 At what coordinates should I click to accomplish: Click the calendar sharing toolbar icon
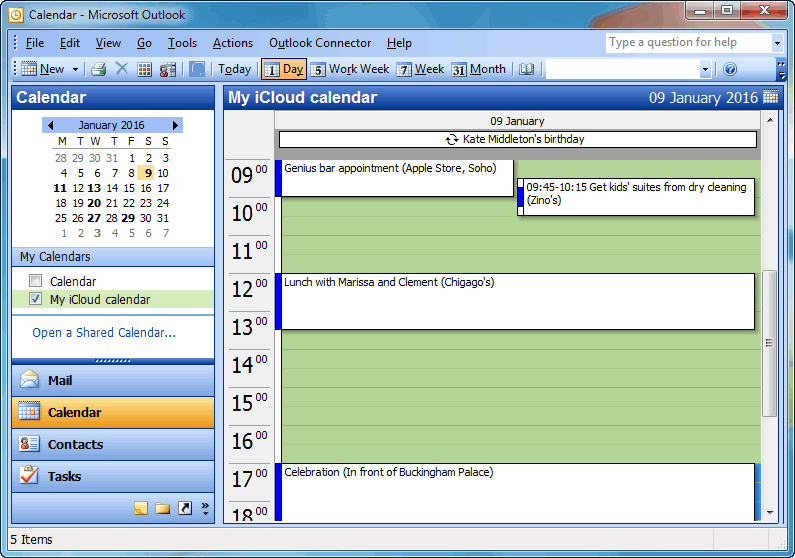click(168, 69)
